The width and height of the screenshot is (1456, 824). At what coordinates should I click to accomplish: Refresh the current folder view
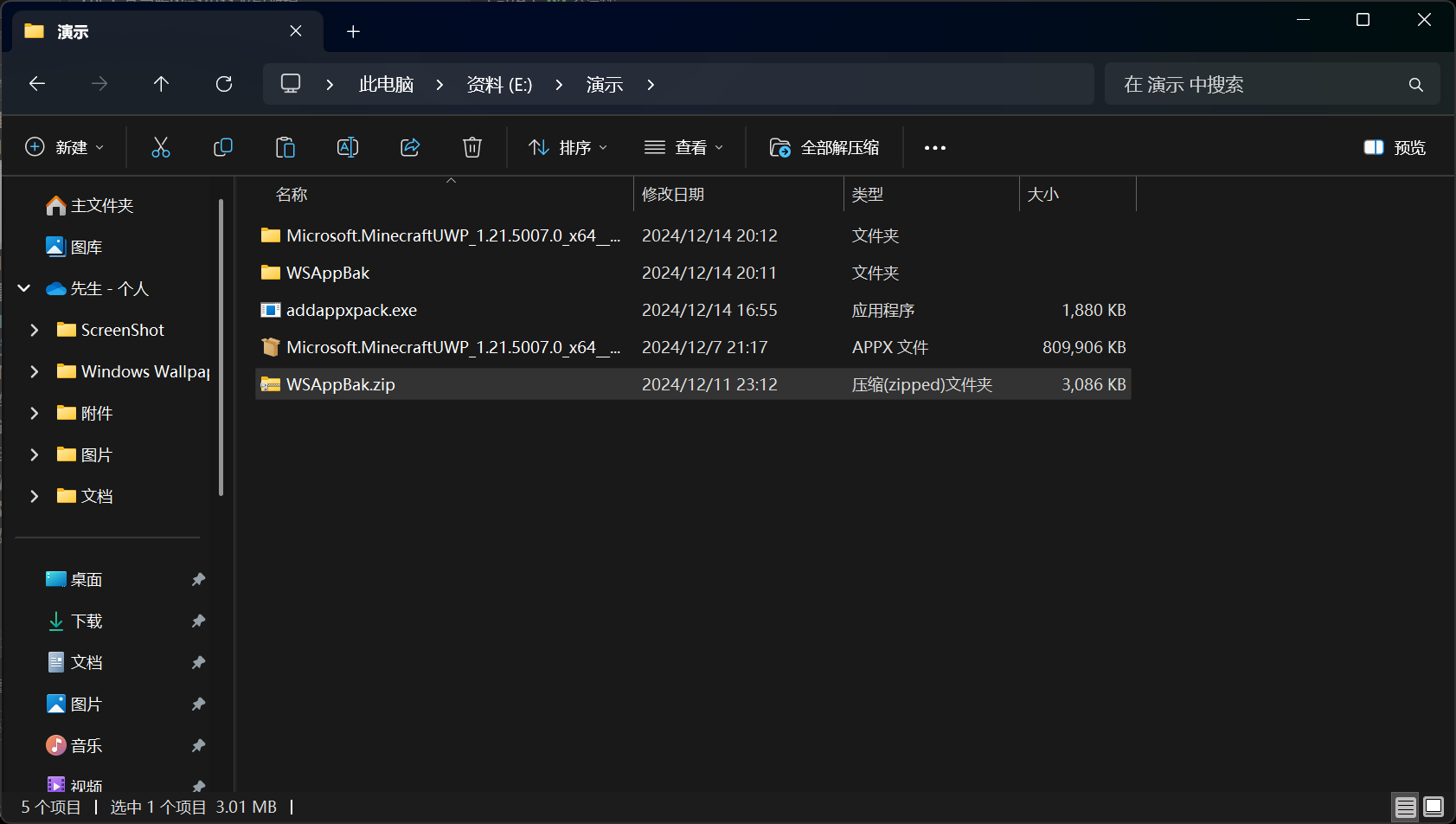click(224, 84)
